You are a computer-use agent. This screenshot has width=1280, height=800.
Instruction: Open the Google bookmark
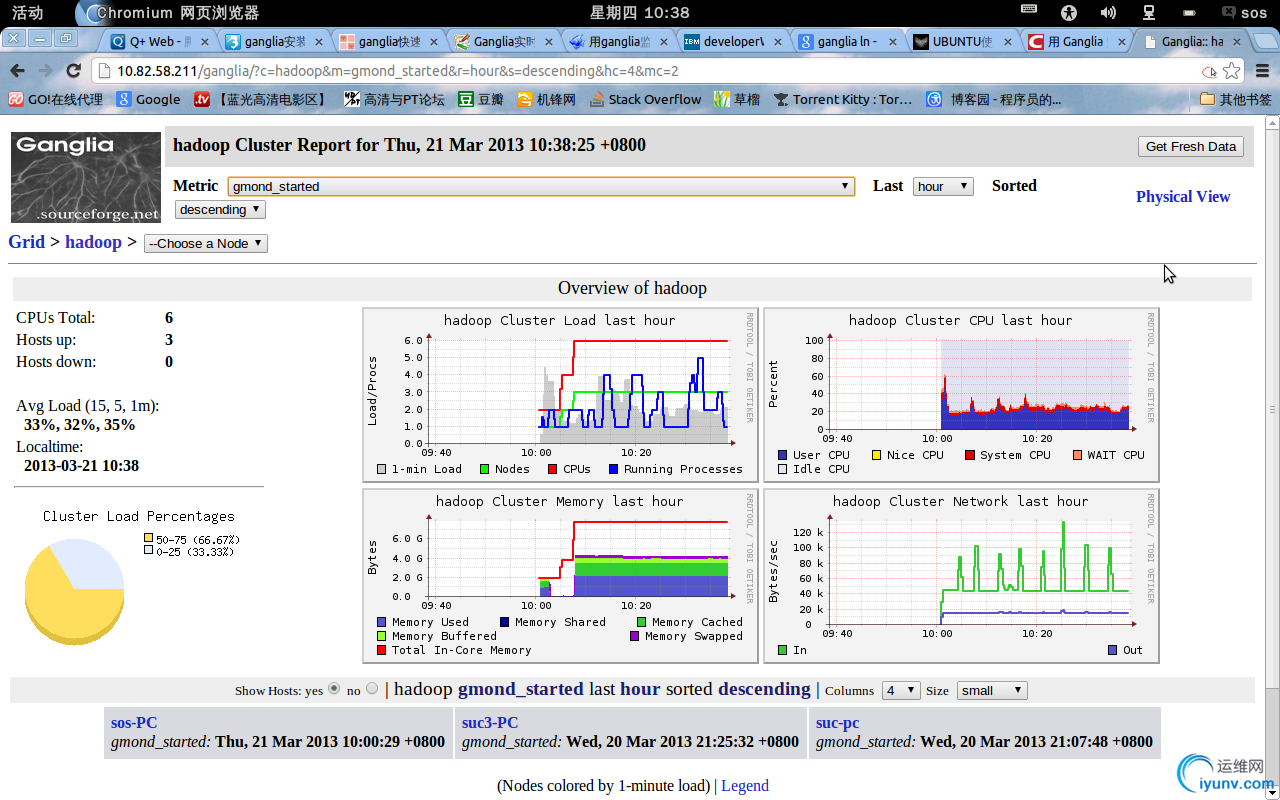148,99
